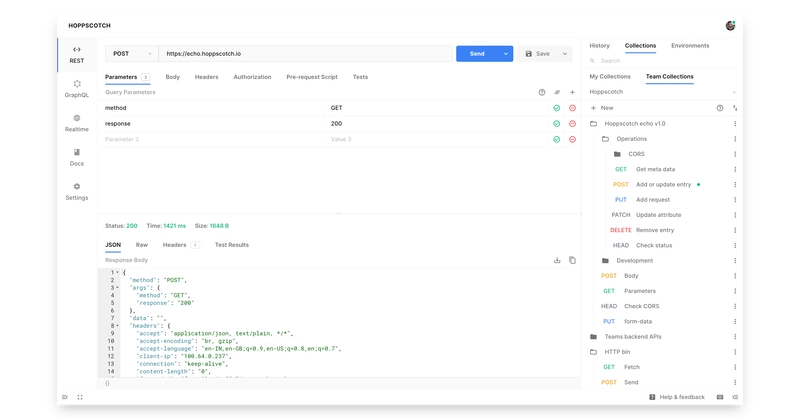
Task: Show the Test Results tab
Action: tap(232, 245)
